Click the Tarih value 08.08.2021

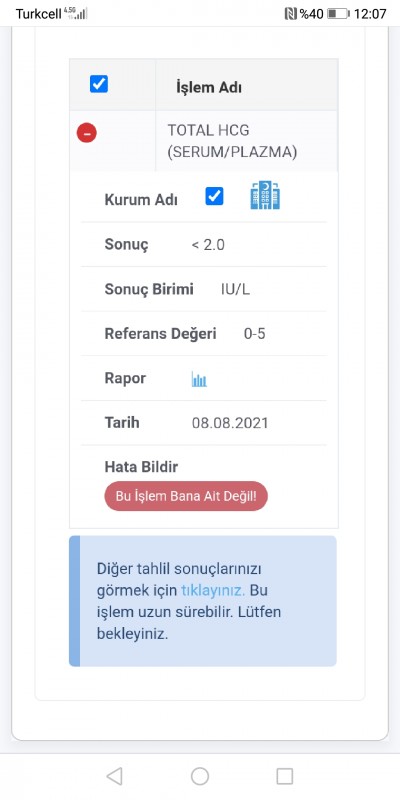click(x=230, y=423)
